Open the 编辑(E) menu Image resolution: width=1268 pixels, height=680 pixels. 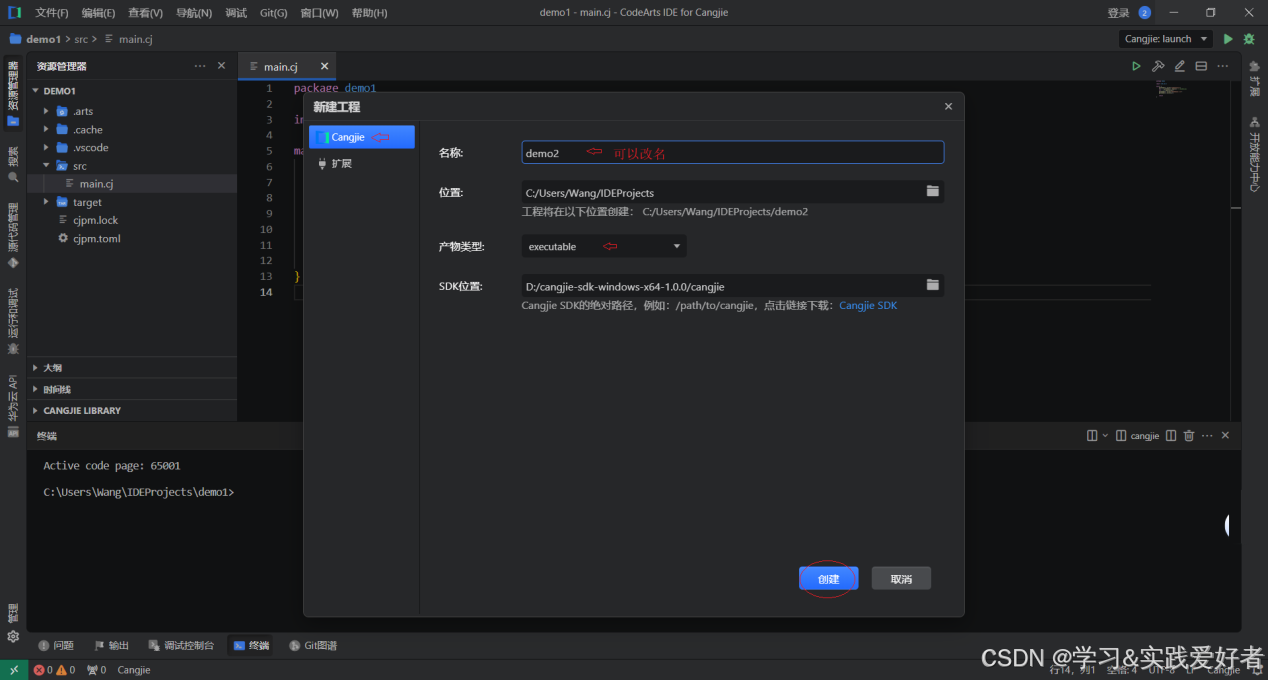coord(98,13)
